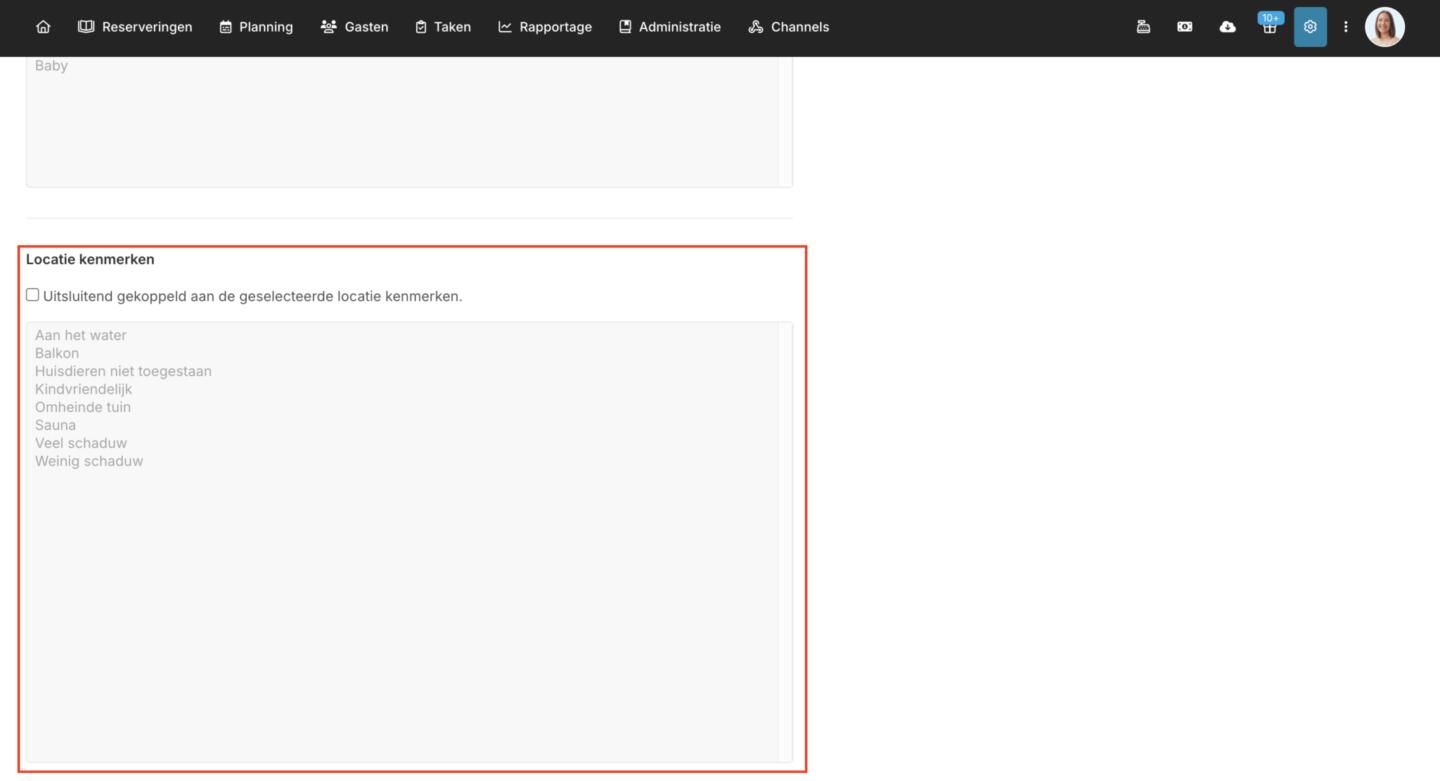Viewport: 1440px width, 781px height.
Task: Open the Channels menu
Action: tap(788, 27)
